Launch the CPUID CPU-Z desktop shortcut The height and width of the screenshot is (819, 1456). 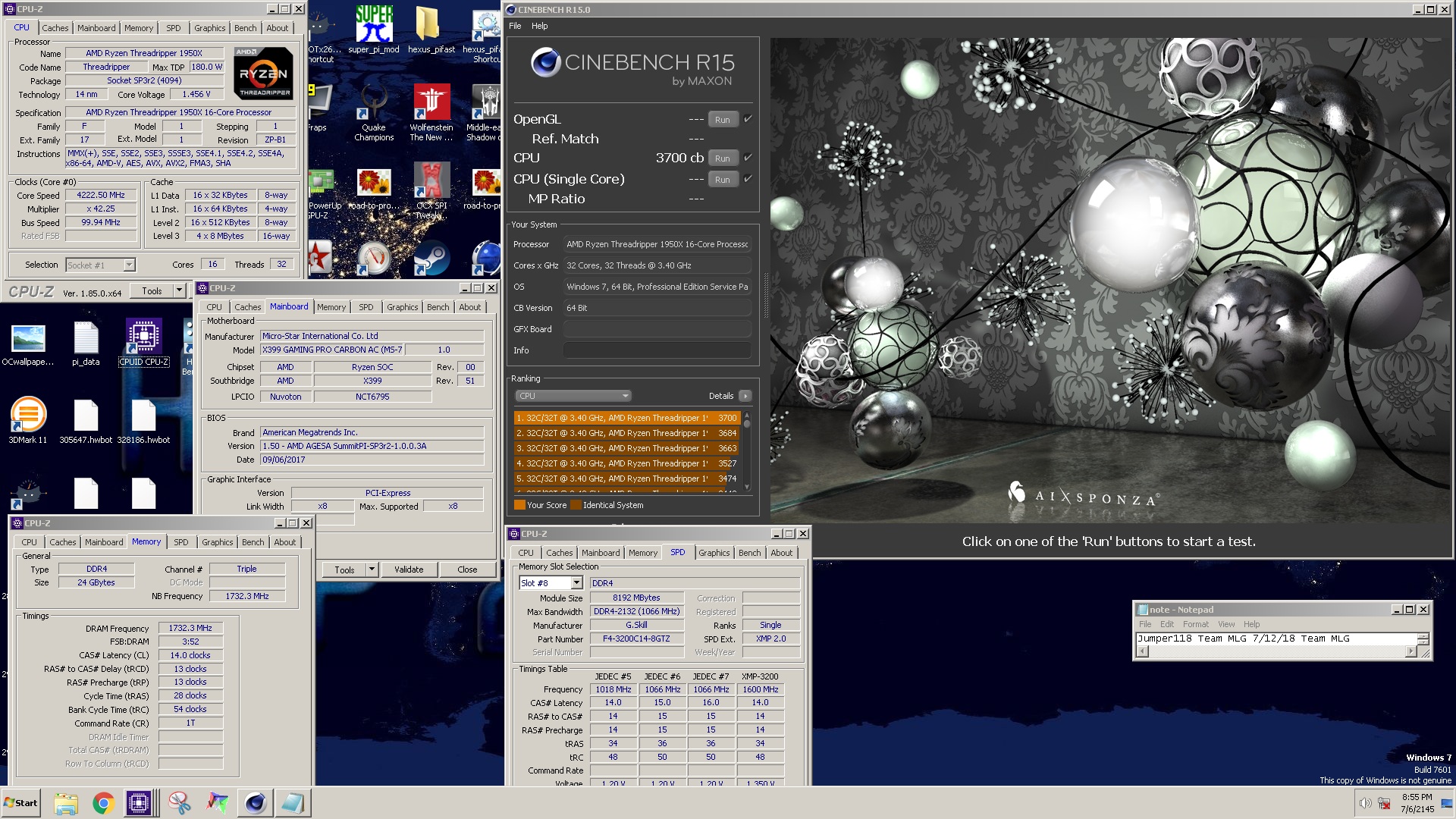143,343
